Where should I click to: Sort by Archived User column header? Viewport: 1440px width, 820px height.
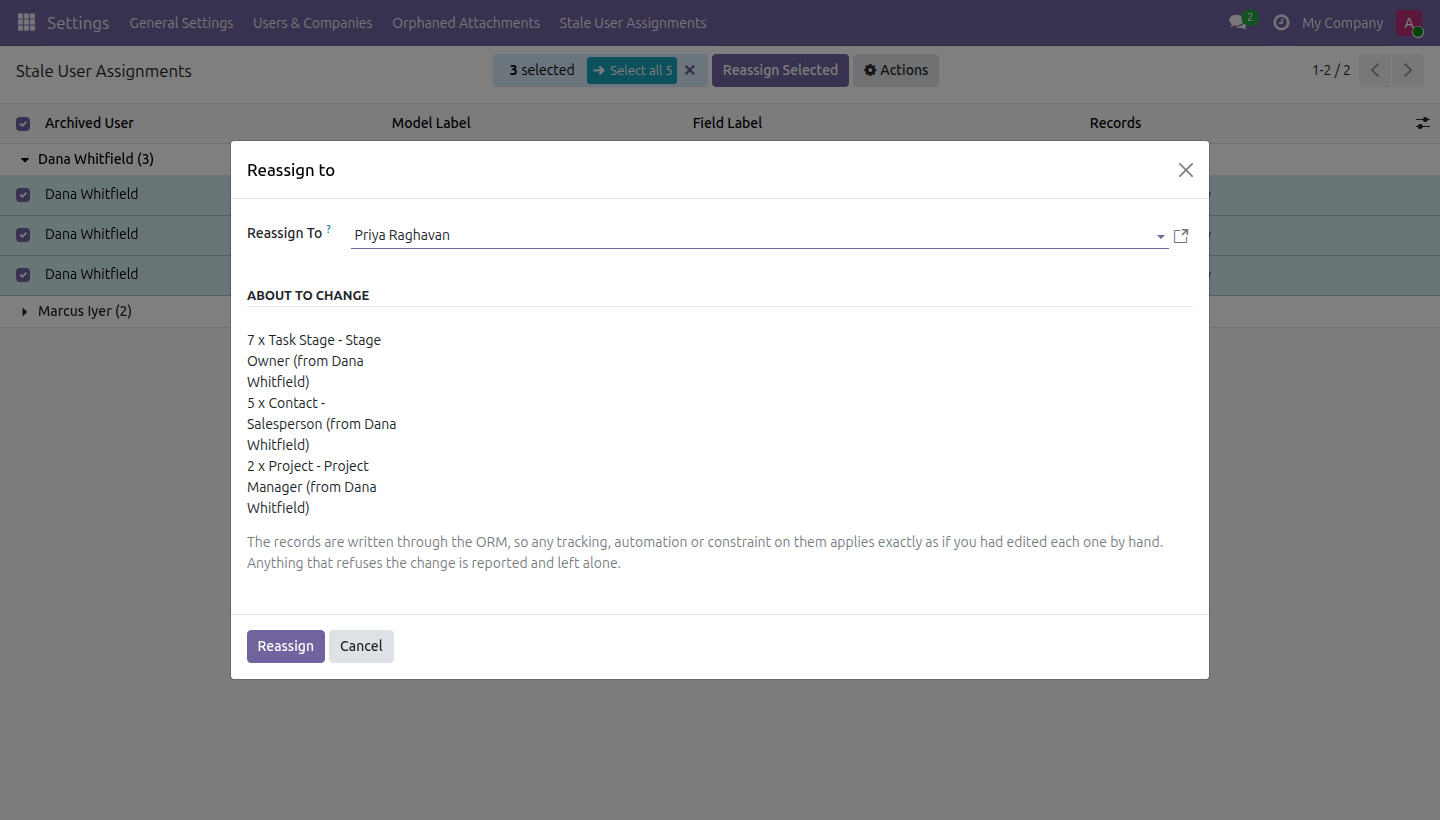click(x=89, y=123)
